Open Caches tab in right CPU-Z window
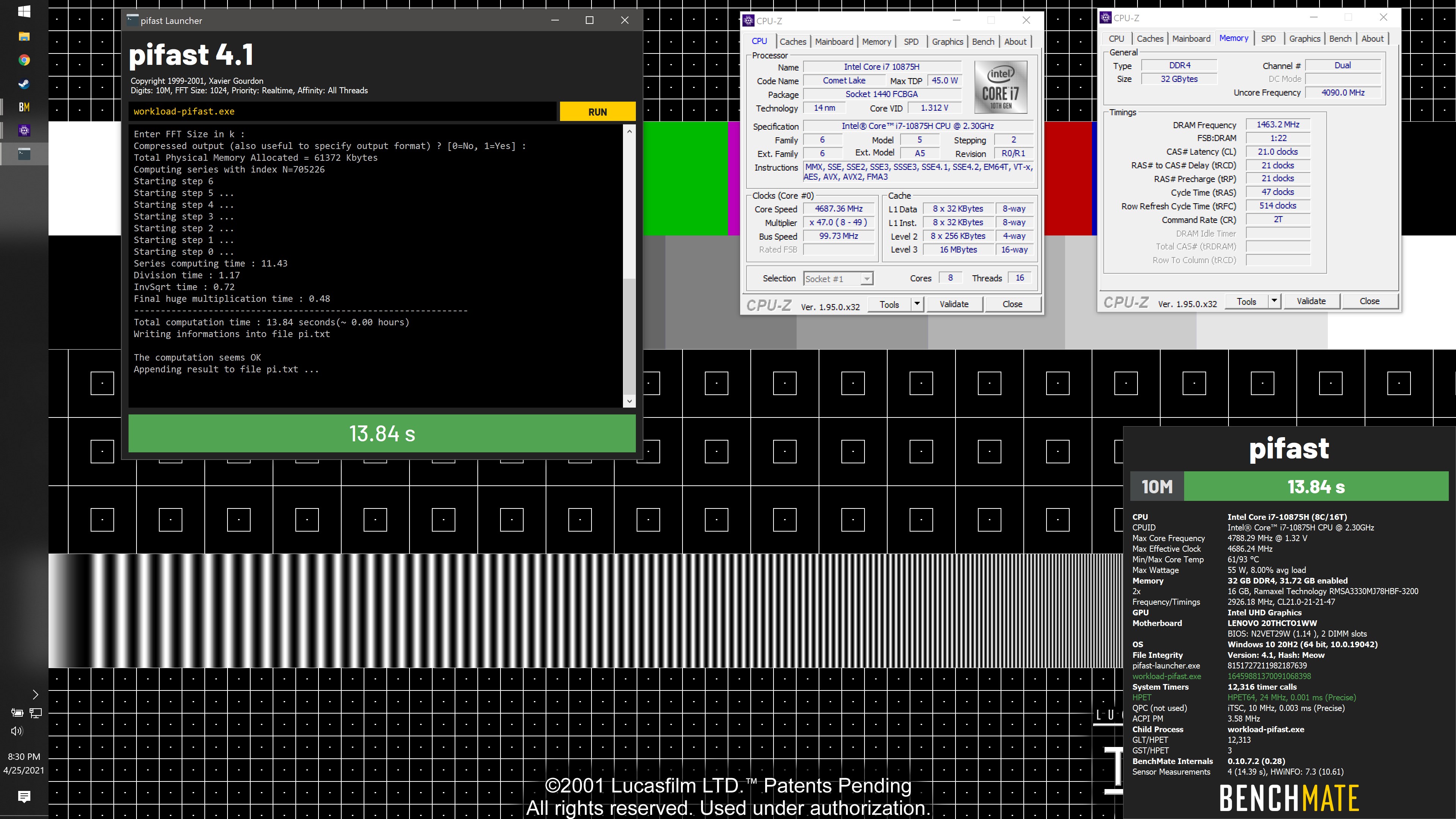 coord(1150,39)
